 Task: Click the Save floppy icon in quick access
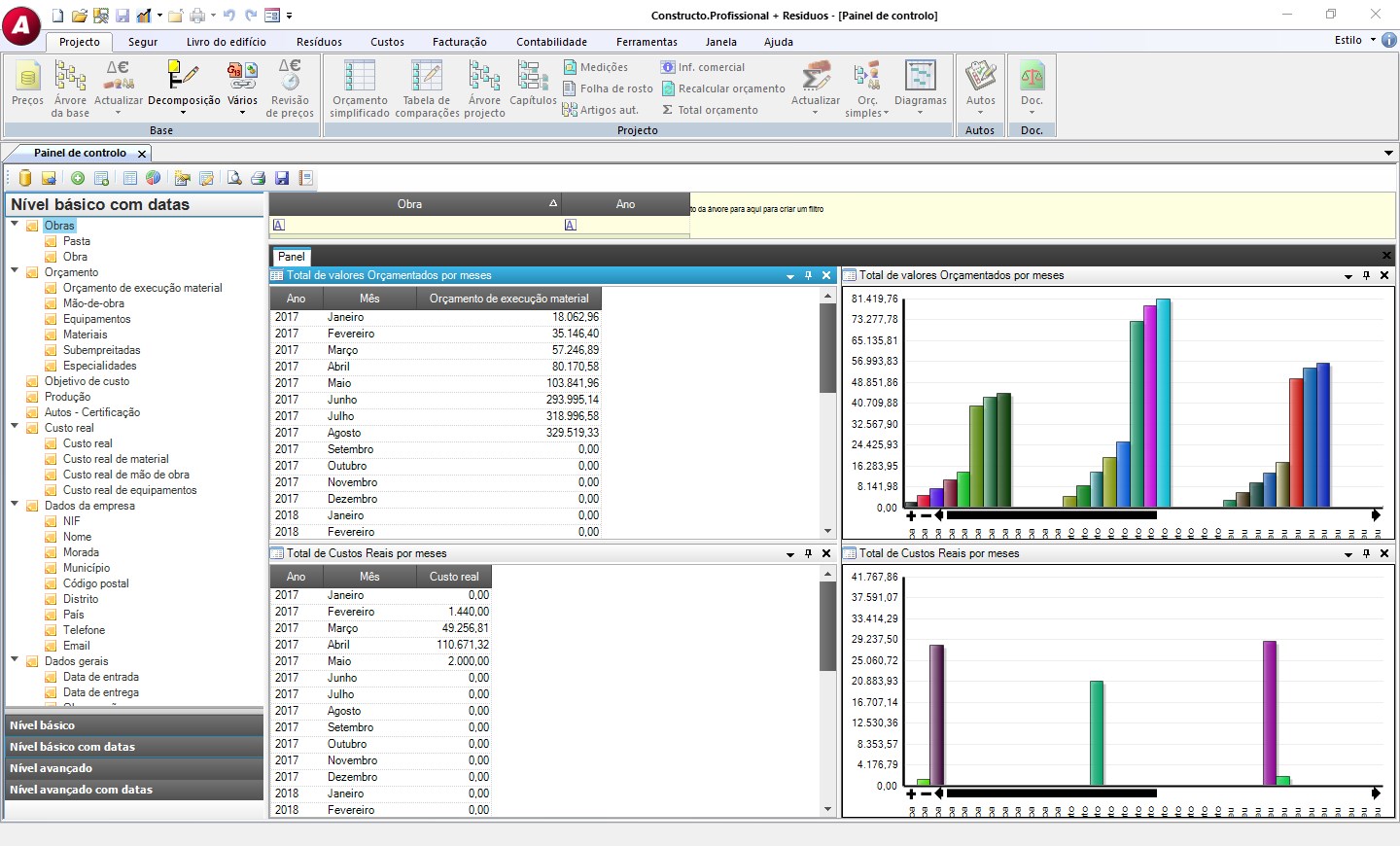pyautogui.click(x=122, y=16)
